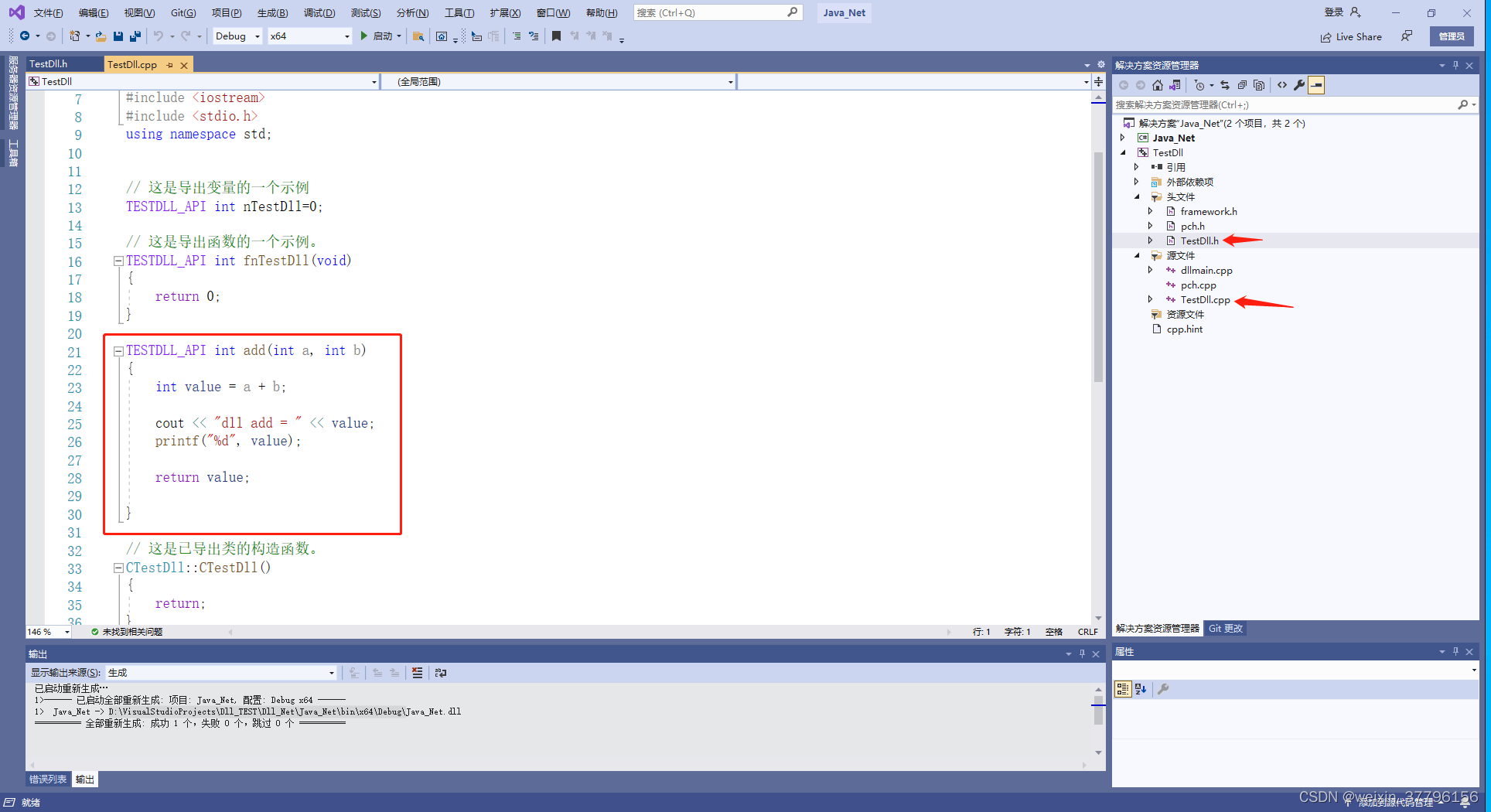Click the feedback icon next to Live Share

(x=1407, y=36)
